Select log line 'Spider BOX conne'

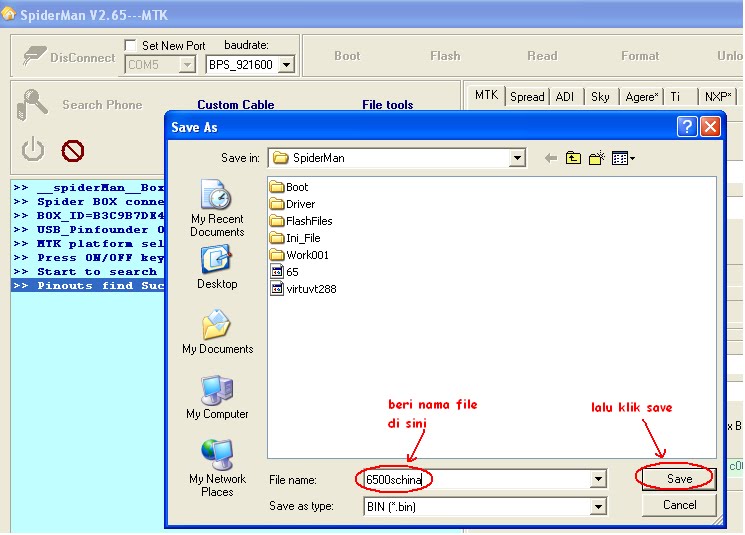tap(88, 201)
